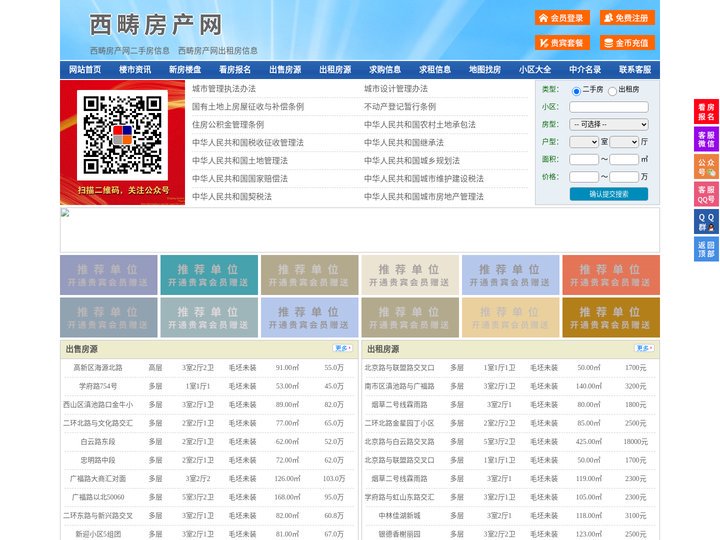Open the 中华人民共和国契税法 link
720x540 pixels.
point(232,197)
